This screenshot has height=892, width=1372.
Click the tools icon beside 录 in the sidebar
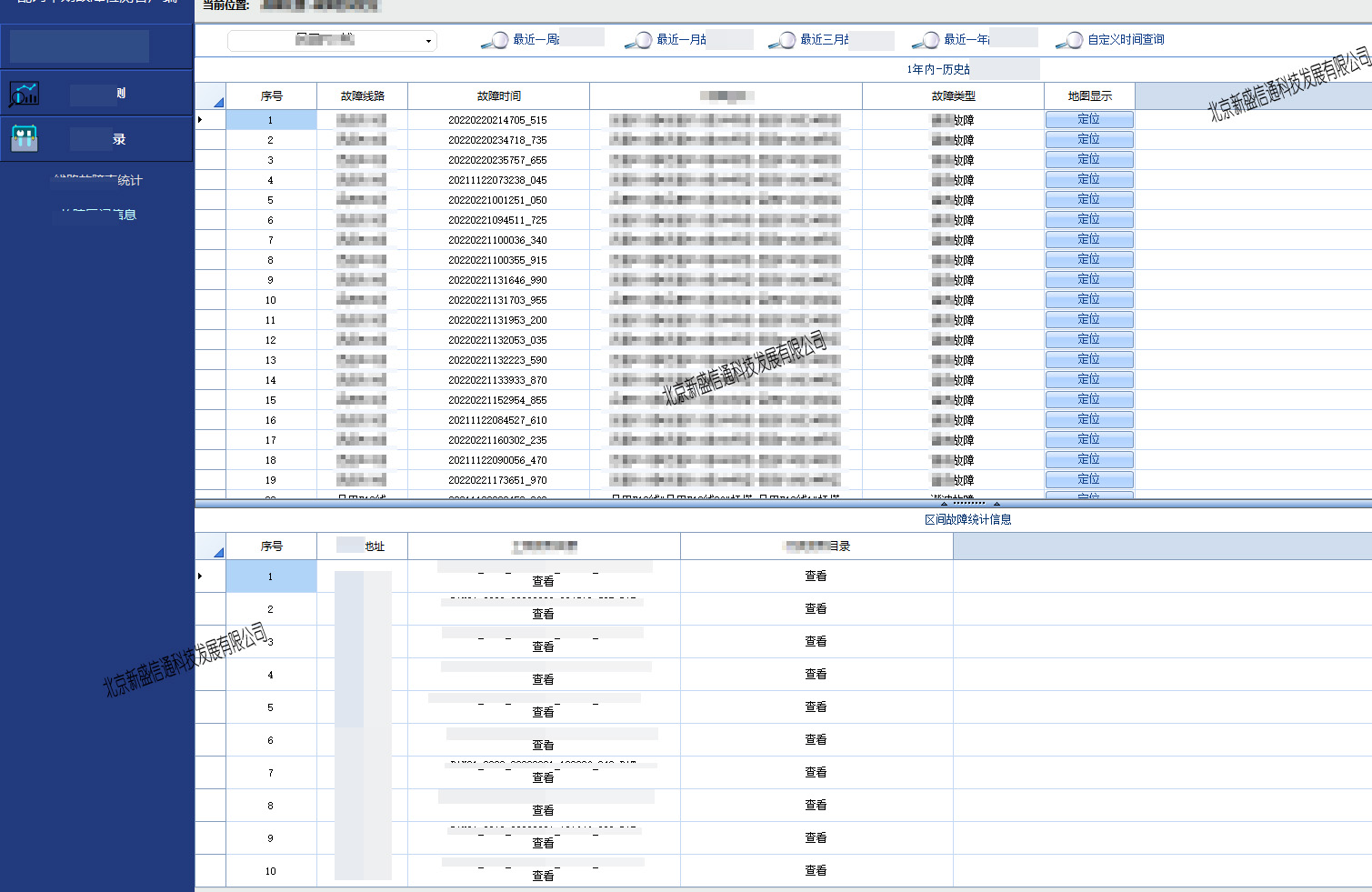pyautogui.click(x=25, y=138)
